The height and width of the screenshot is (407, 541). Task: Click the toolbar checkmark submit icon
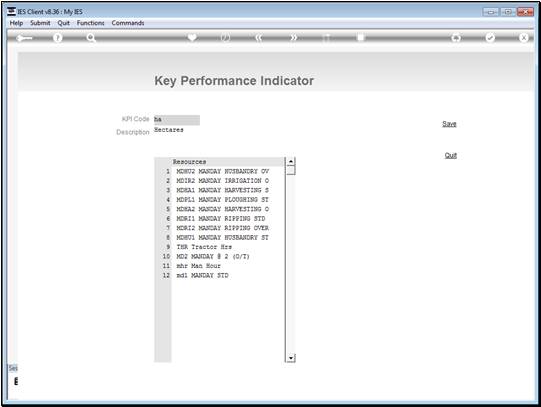click(490, 38)
